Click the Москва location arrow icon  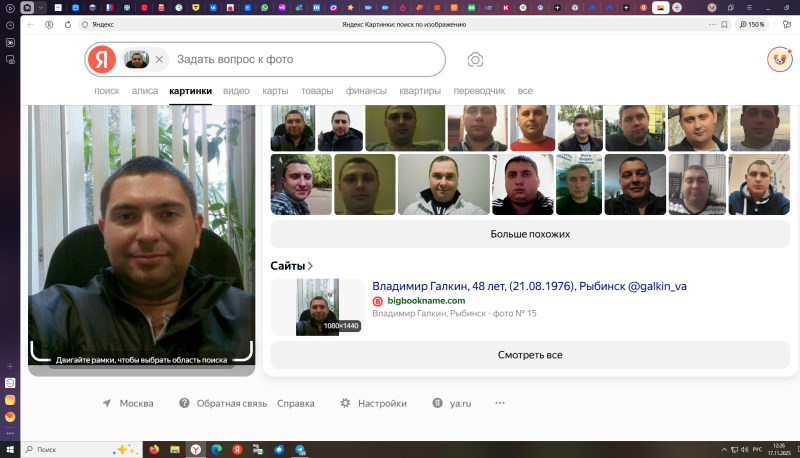click(x=106, y=403)
